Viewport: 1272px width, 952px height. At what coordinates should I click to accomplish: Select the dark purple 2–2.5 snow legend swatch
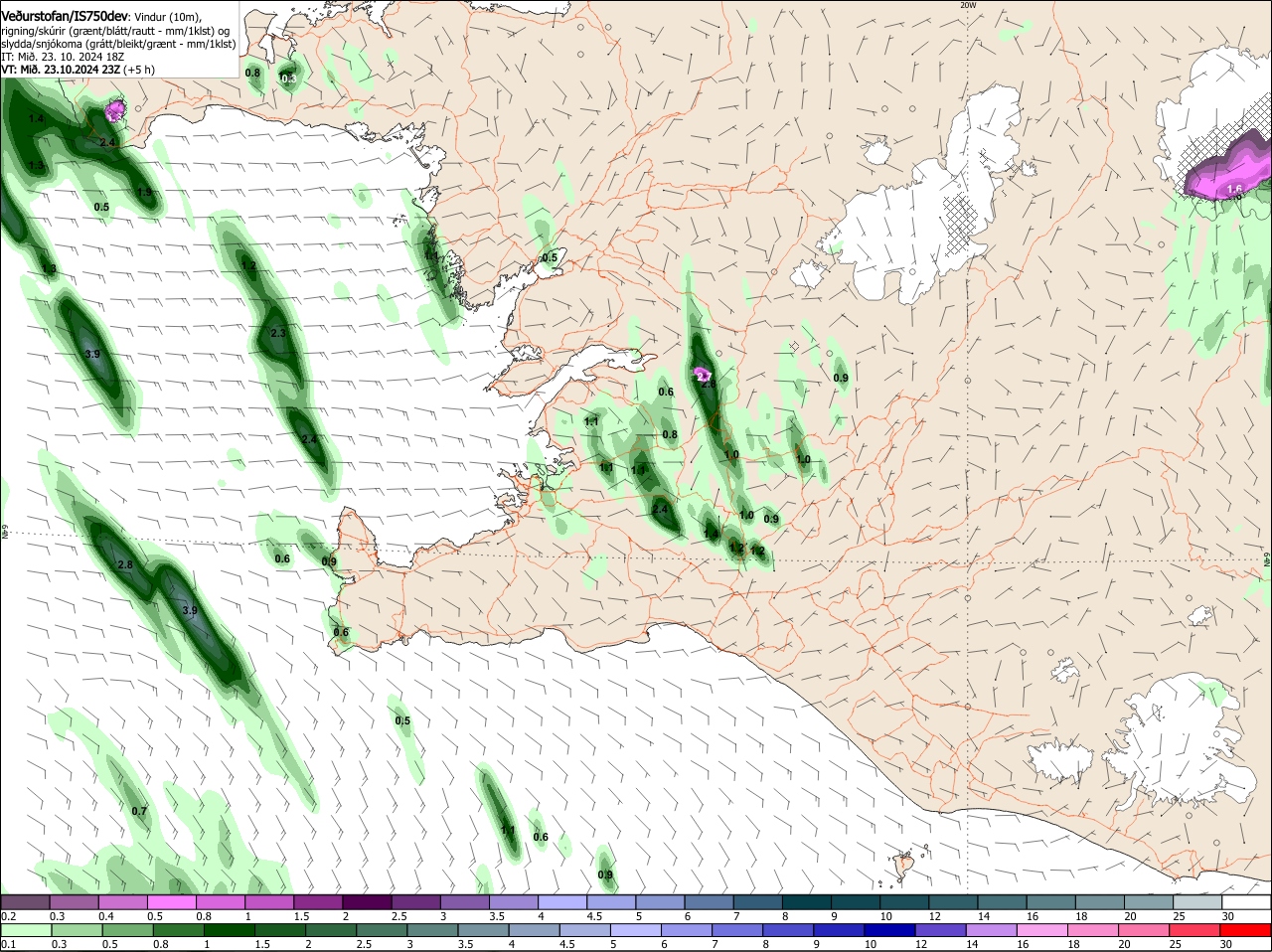coord(369,901)
